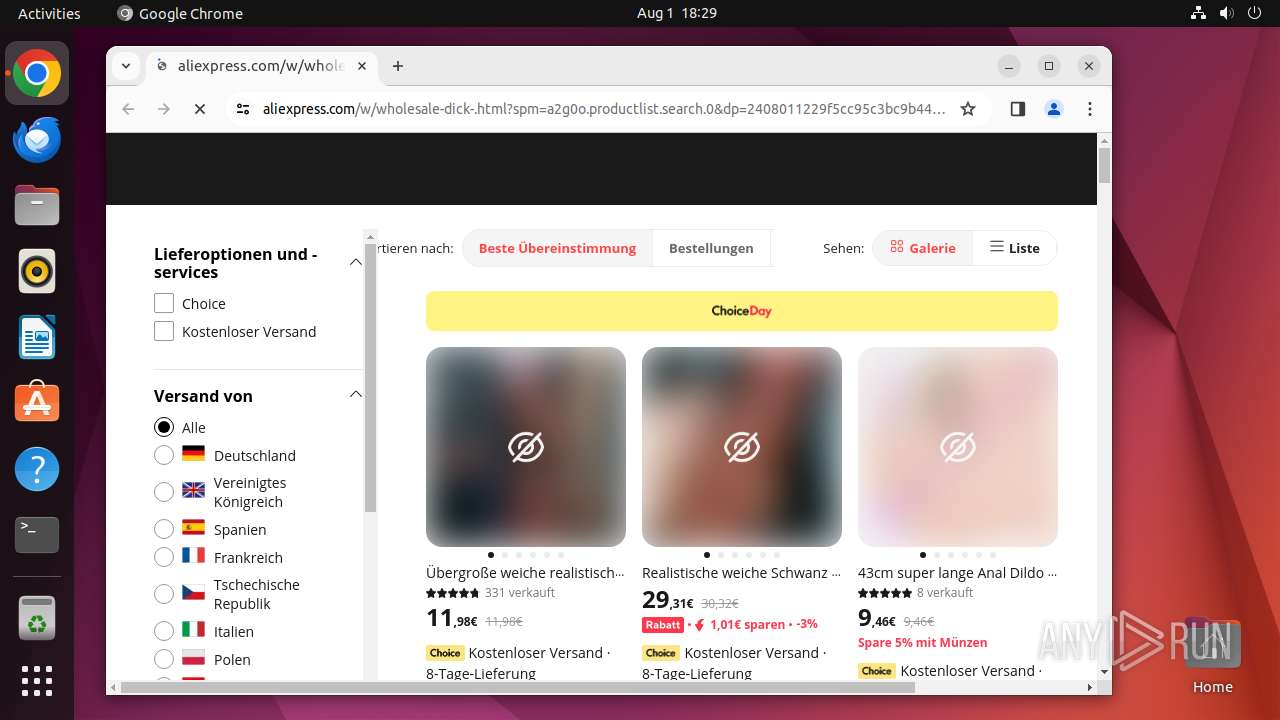Select second image dot under third product
The image size is (1280, 720).
click(936, 555)
